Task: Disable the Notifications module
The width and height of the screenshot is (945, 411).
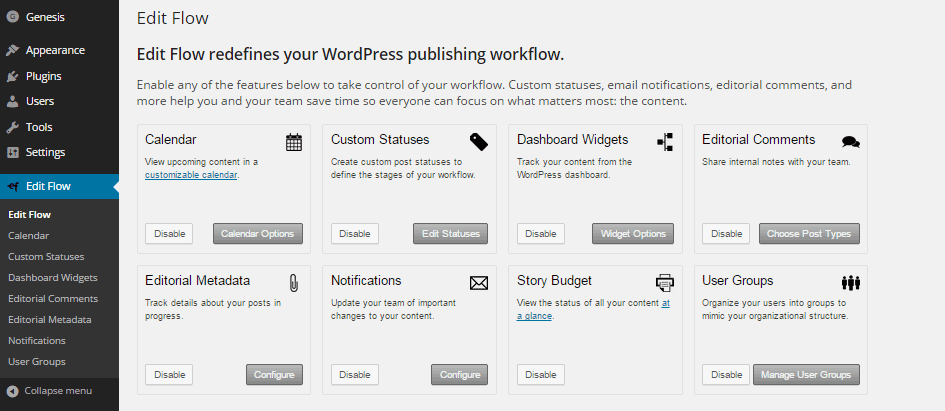Action: 355,375
